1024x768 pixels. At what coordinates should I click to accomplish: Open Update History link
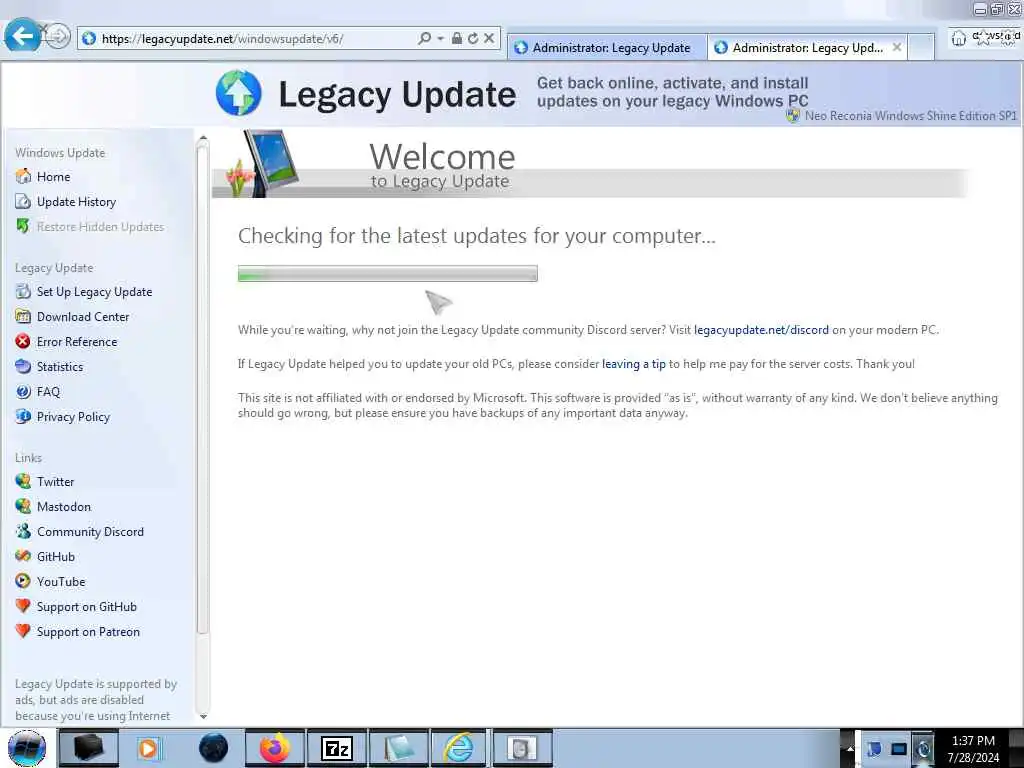click(76, 202)
